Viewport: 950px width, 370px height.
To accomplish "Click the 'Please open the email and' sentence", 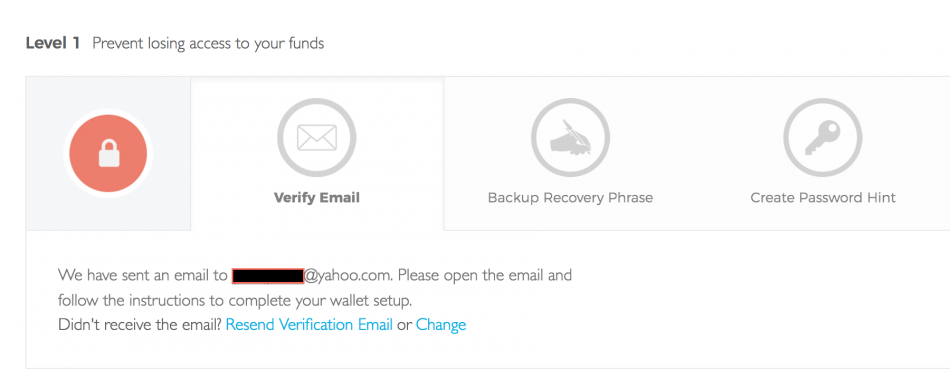I will click(485, 276).
